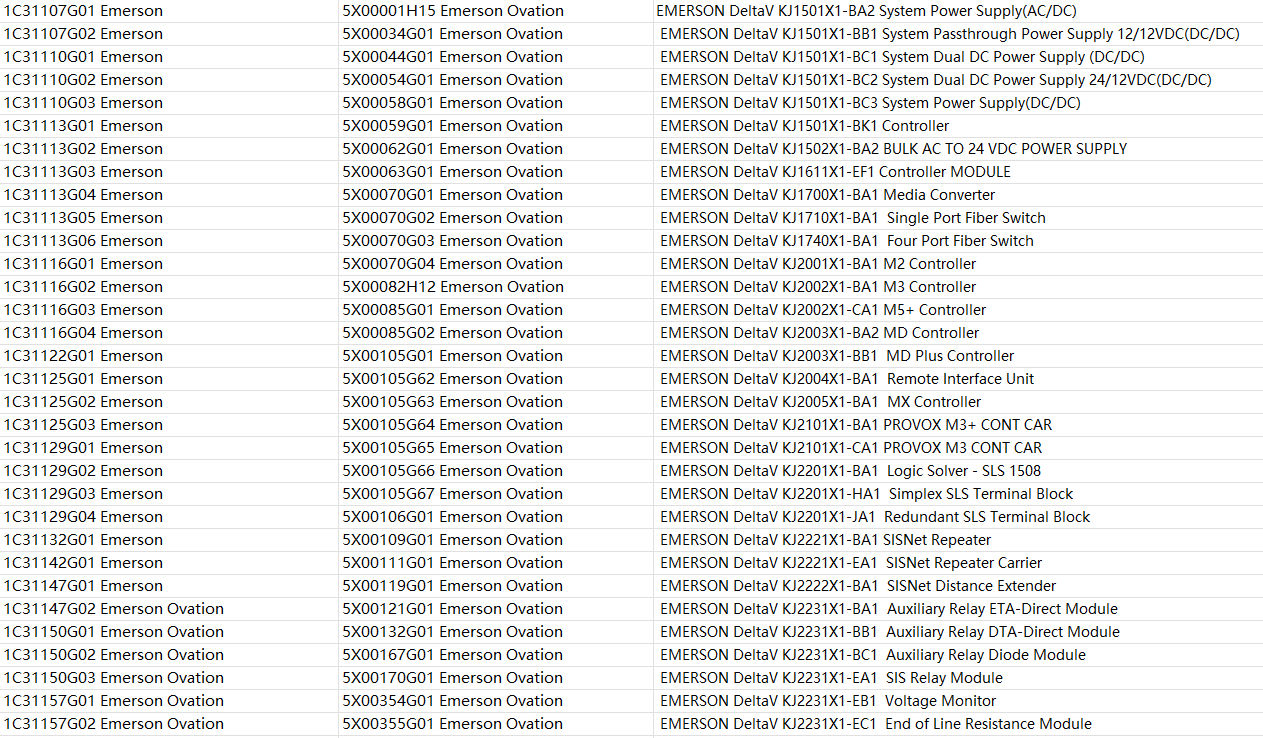Click the SISNet Distance Extender cell
Screen dimensions: 1263x738
pyautogui.click(x=857, y=586)
